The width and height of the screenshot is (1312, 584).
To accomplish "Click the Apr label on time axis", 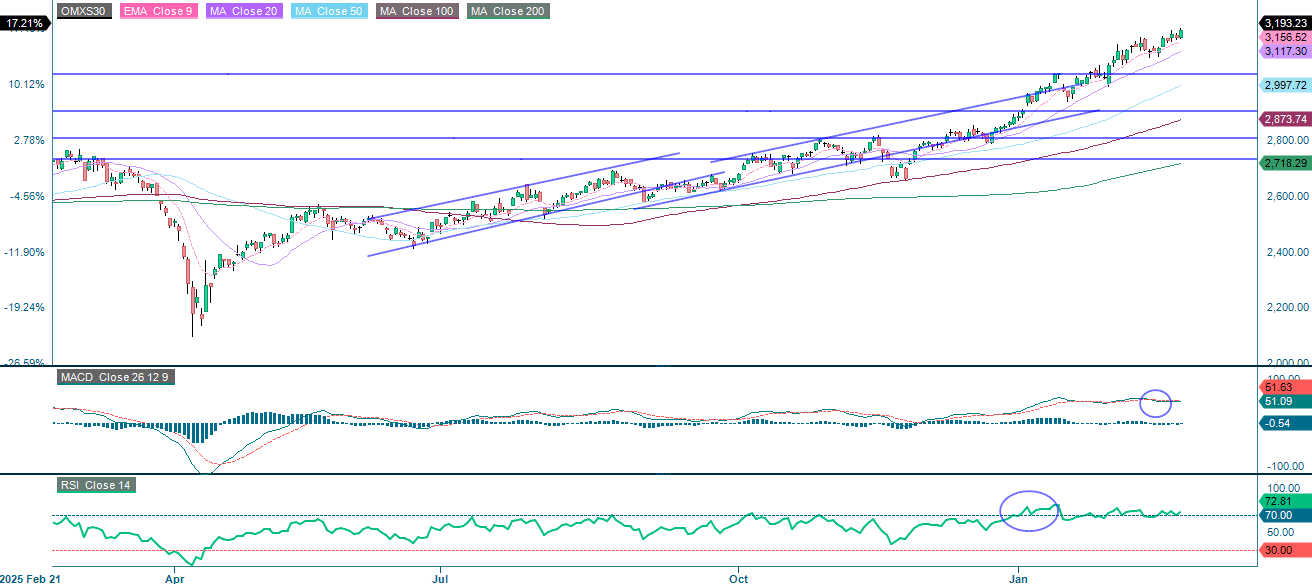I will [x=176, y=578].
